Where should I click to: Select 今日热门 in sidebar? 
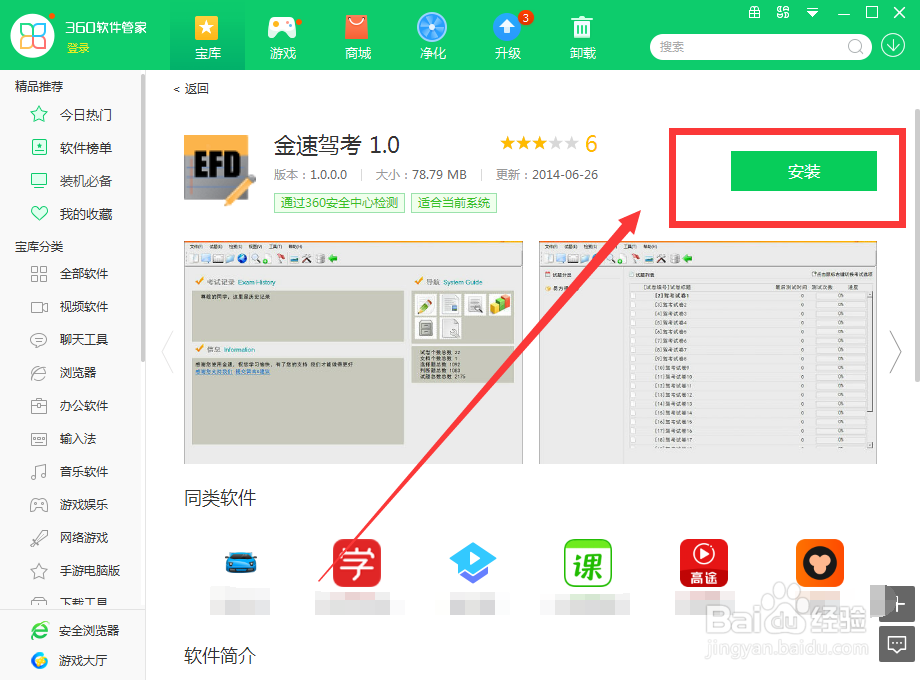71,114
